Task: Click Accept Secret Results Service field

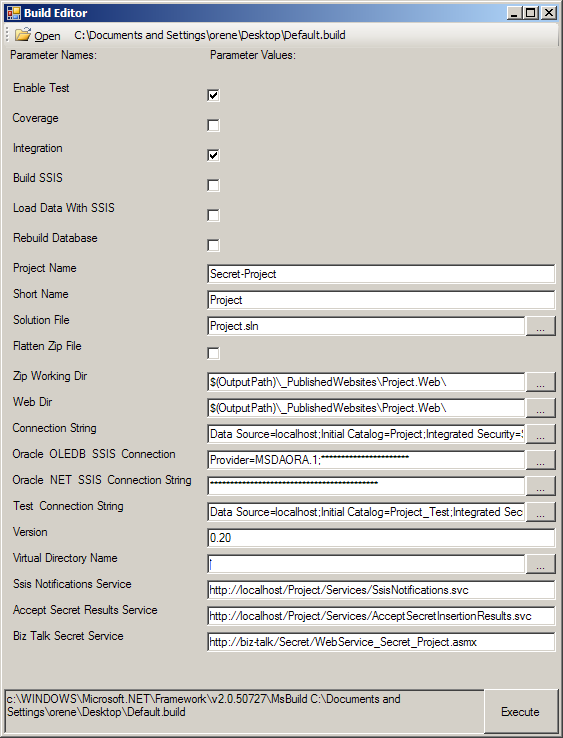Action: pos(381,616)
